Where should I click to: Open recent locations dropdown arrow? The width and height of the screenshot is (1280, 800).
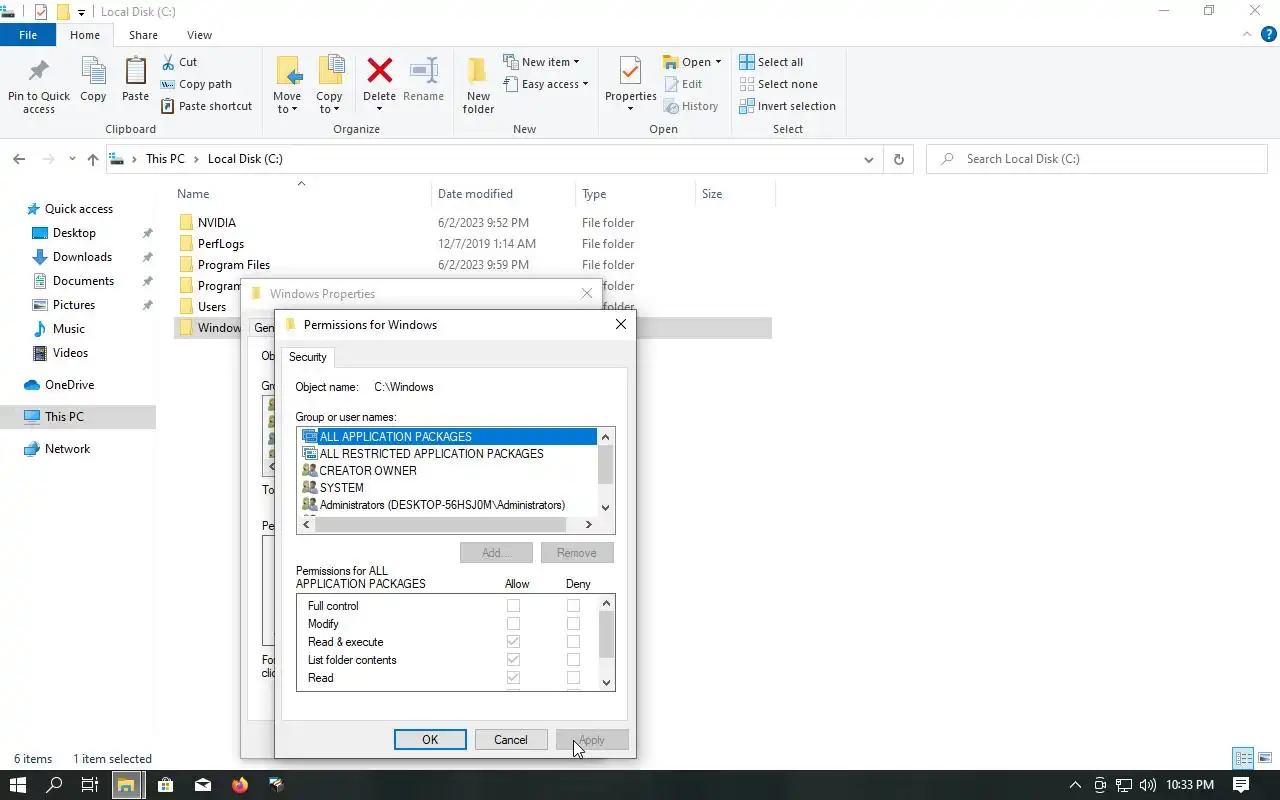(72, 159)
